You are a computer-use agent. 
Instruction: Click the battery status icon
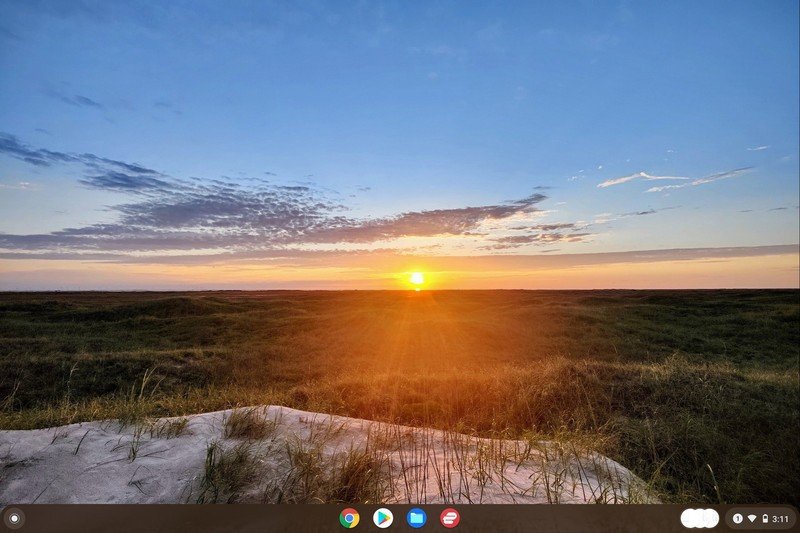click(x=765, y=519)
